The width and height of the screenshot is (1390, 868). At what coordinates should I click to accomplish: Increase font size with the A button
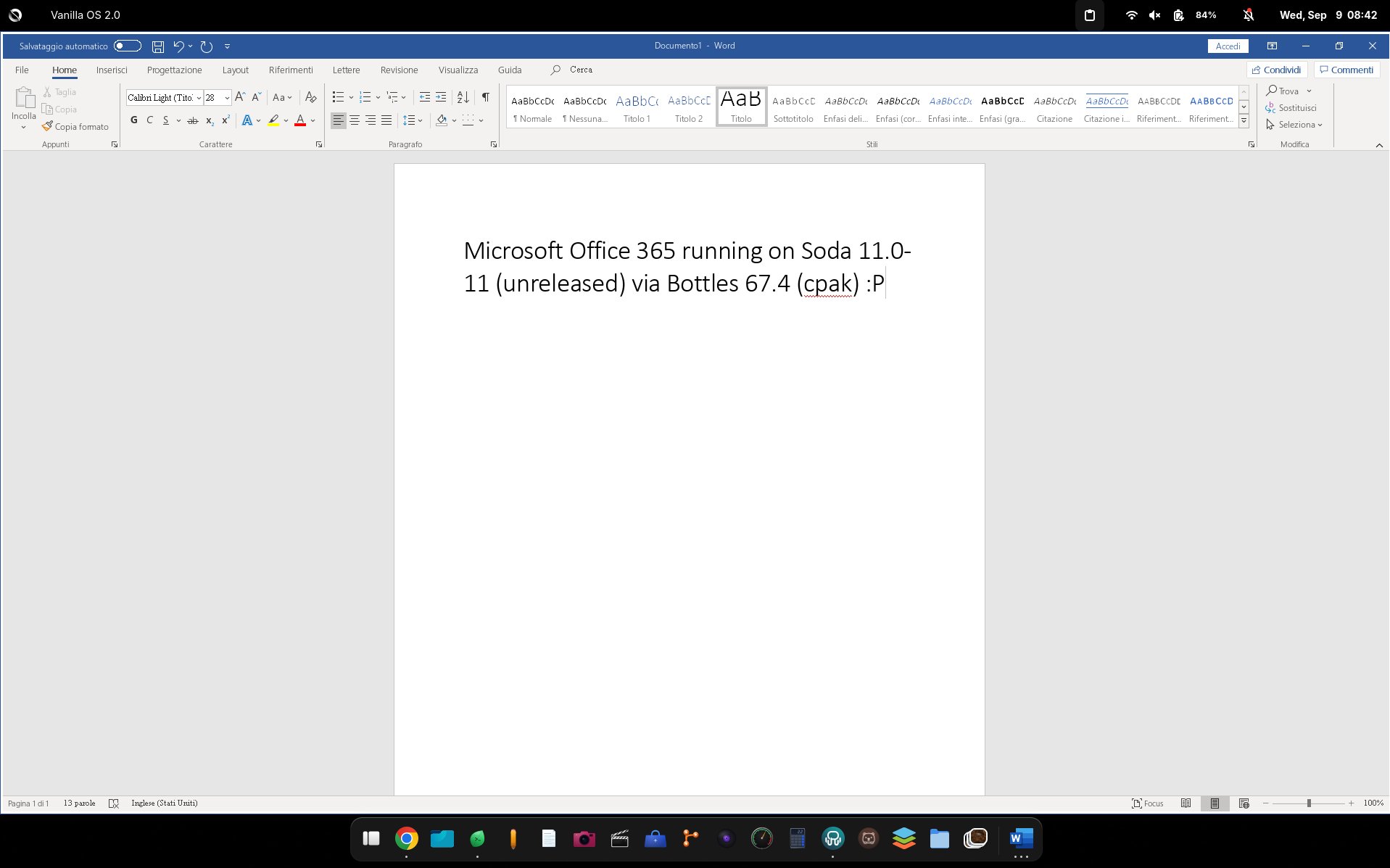[240, 97]
